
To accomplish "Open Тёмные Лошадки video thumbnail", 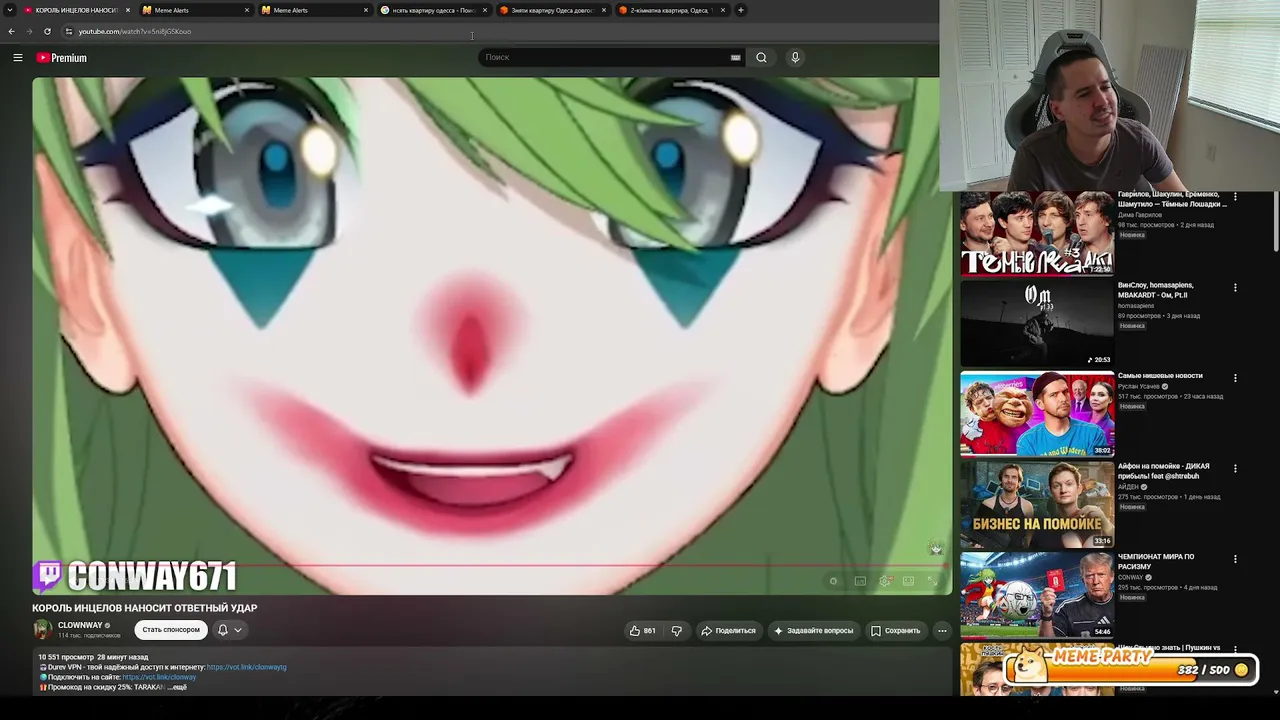I will pos(1037,234).
